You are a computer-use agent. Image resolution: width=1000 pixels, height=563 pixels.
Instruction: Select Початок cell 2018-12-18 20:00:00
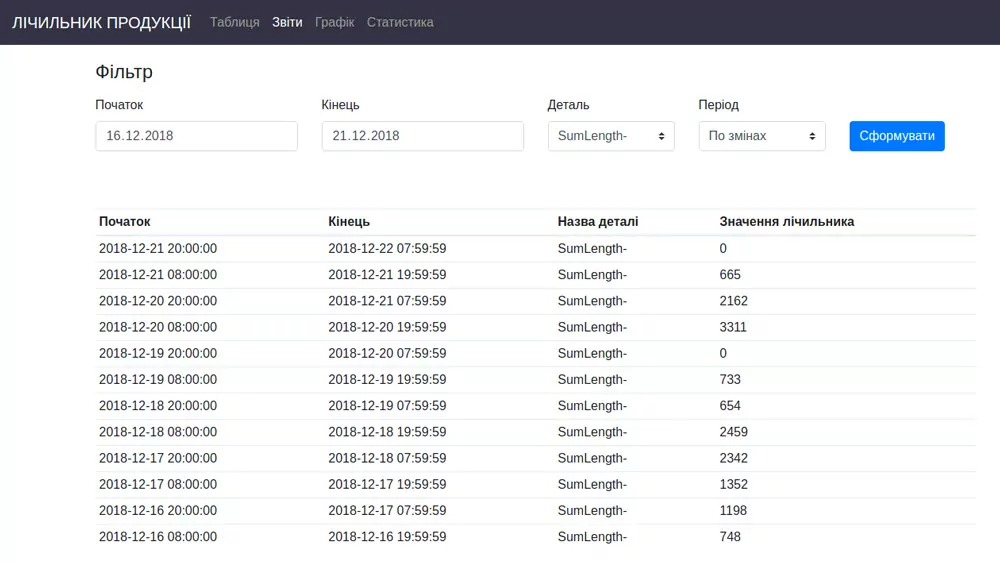(158, 406)
